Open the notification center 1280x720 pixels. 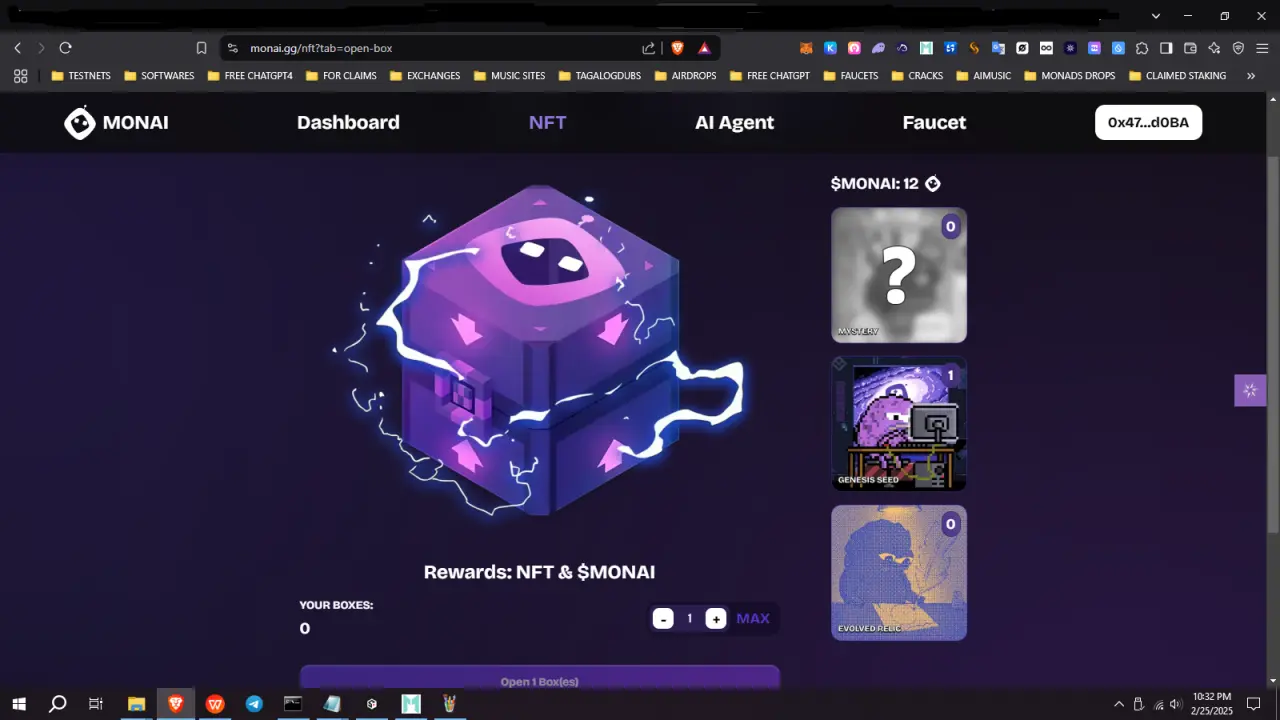coord(1254,704)
